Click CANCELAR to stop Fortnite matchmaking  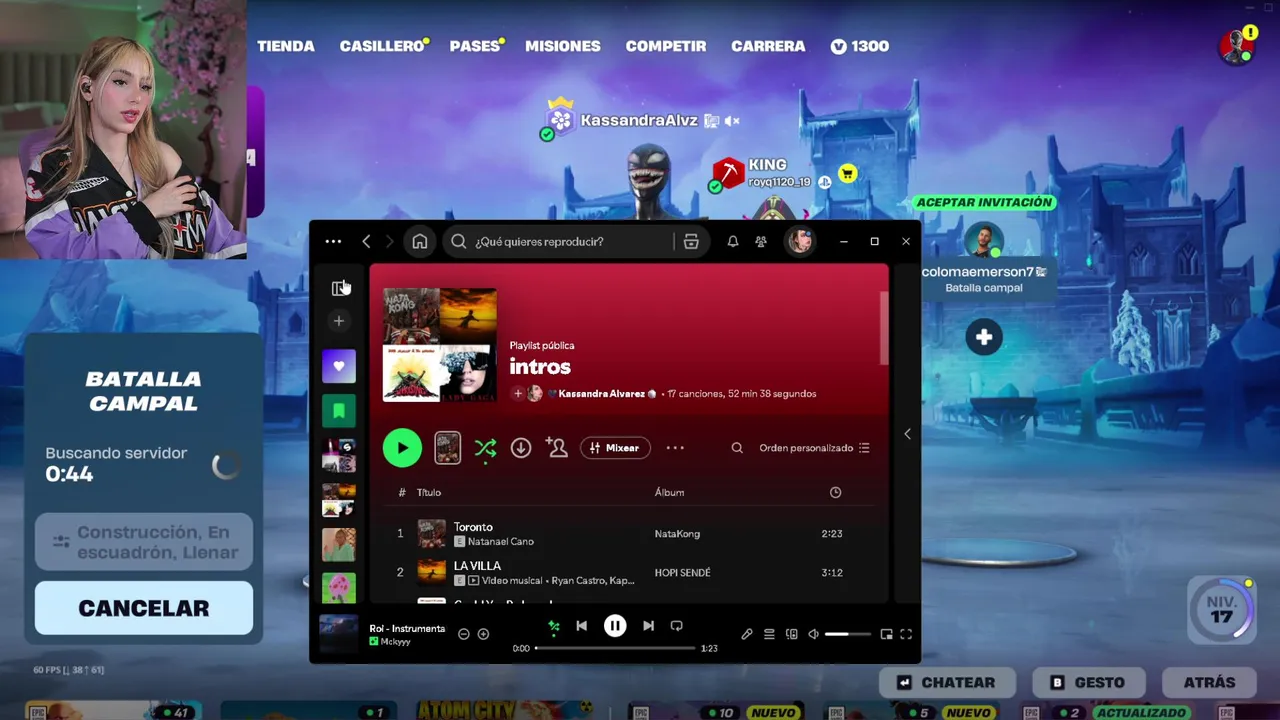pos(144,608)
